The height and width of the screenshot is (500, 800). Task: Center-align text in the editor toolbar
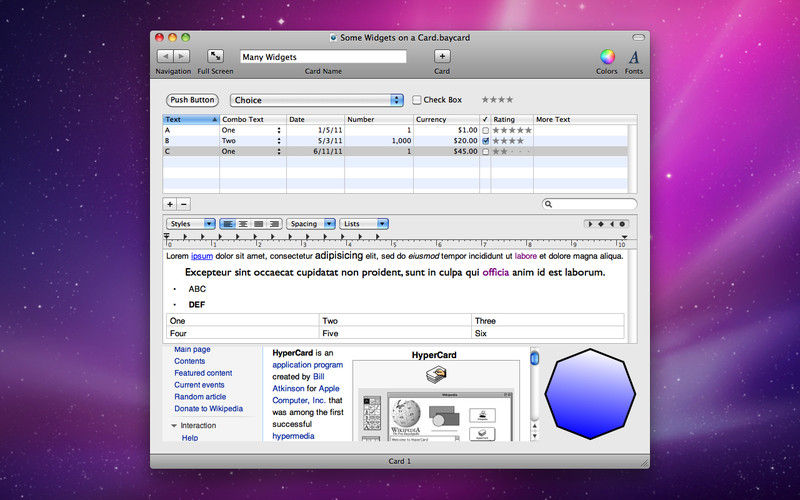point(243,223)
